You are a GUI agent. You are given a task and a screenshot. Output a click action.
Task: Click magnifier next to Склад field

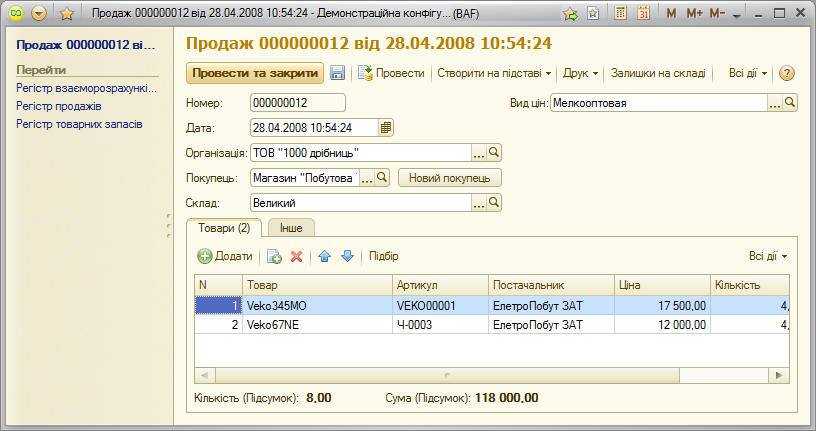click(x=494, y=202)
